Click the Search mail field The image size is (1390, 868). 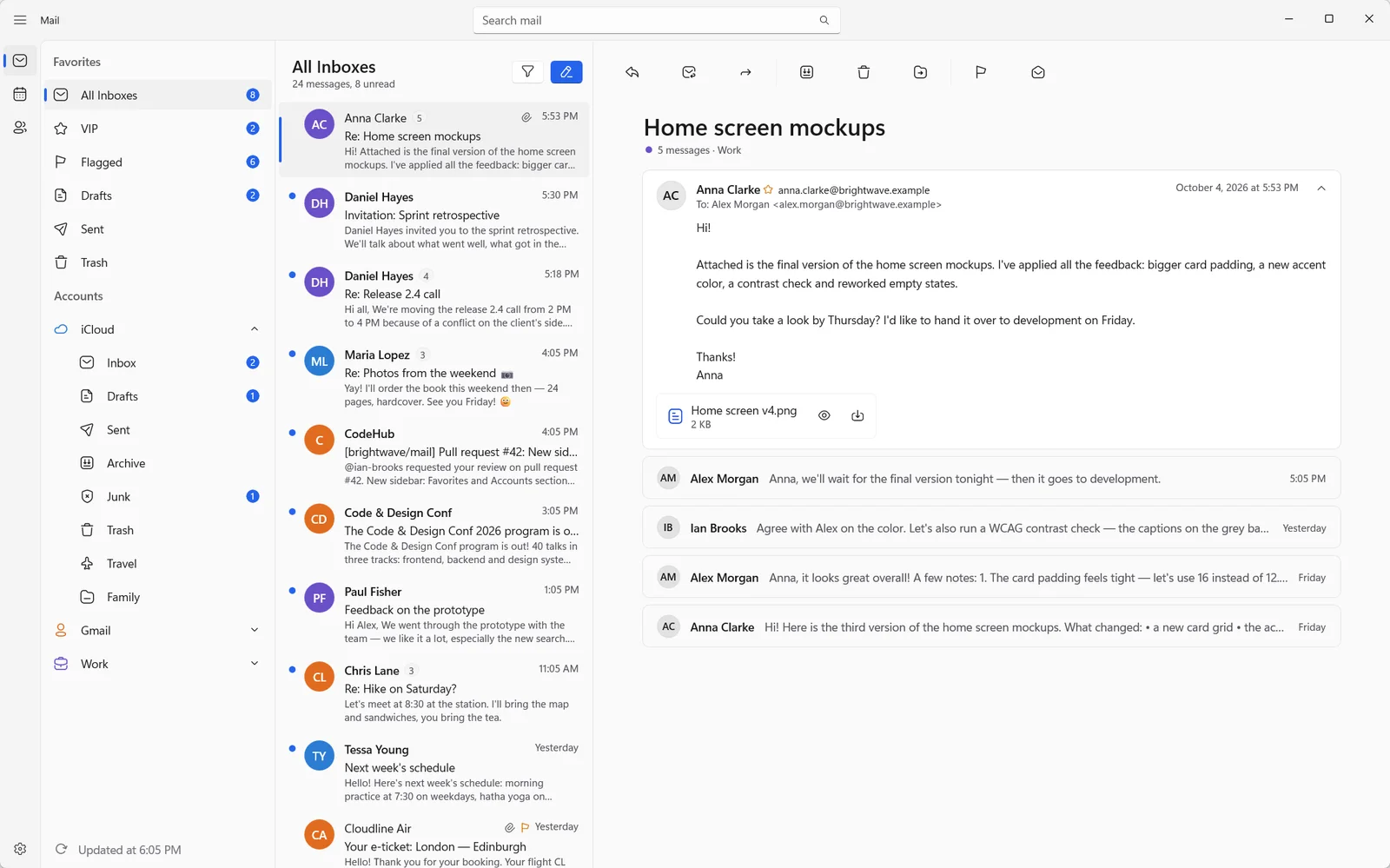pos(656,20)
